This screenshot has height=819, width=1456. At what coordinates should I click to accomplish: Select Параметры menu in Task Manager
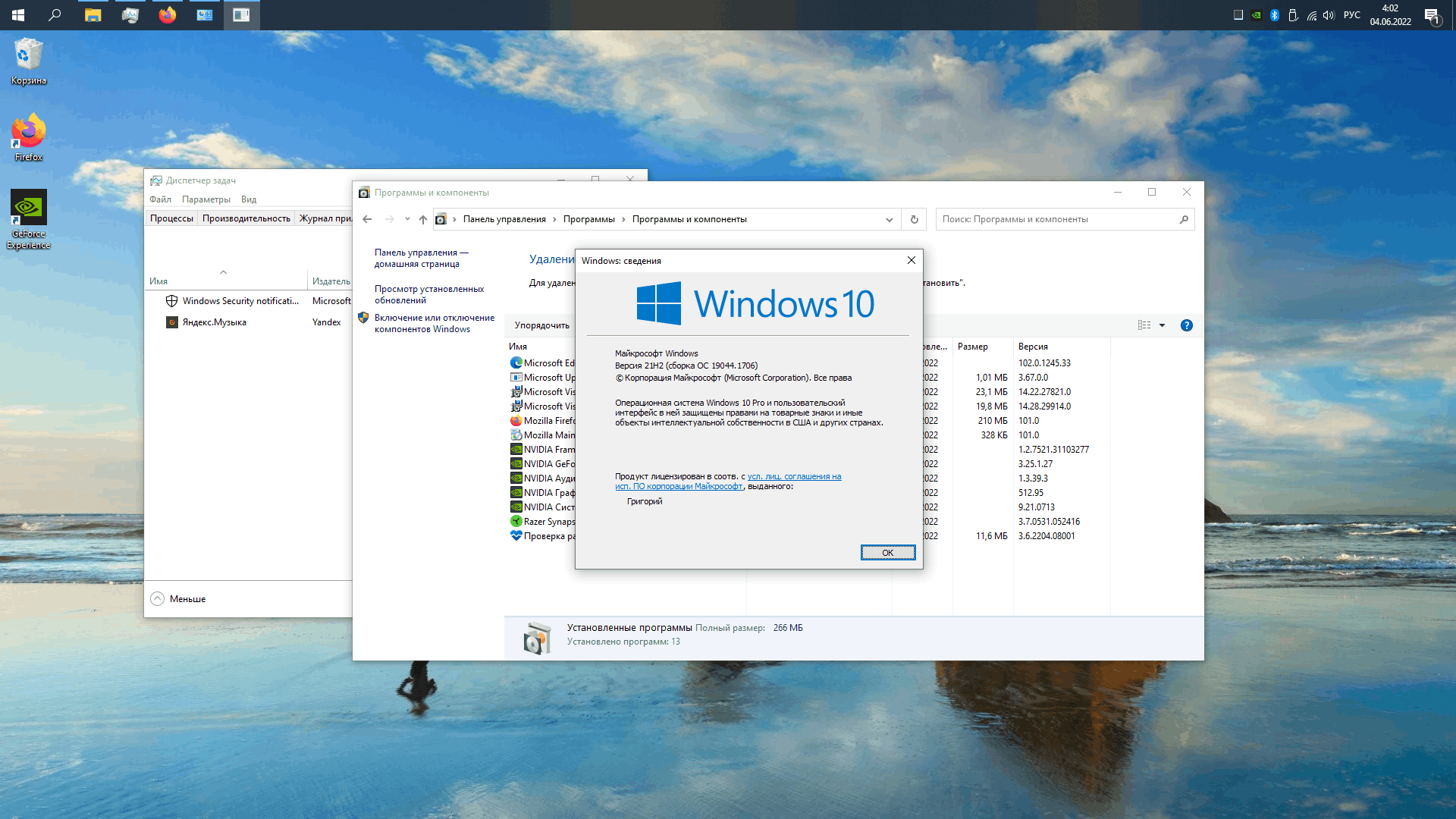point(204,199)
